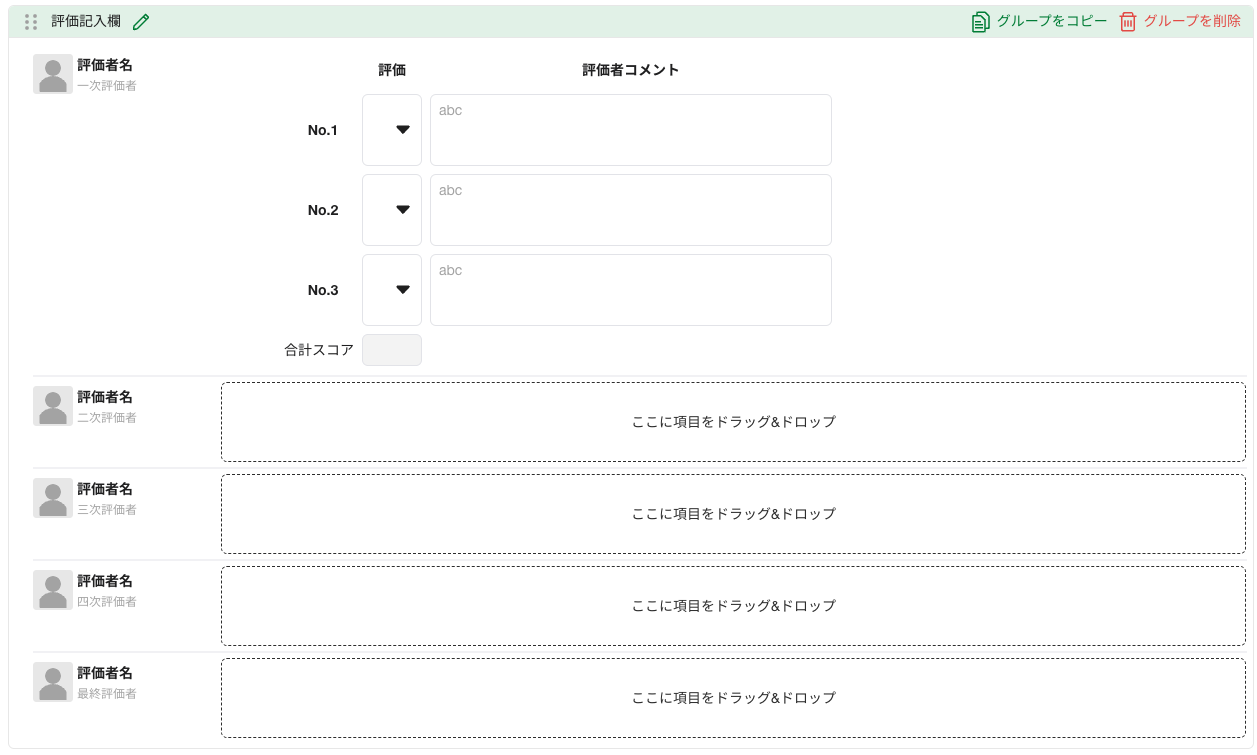
Task: Click the No.2 評価者コメント text box
Action: [630, 209]
